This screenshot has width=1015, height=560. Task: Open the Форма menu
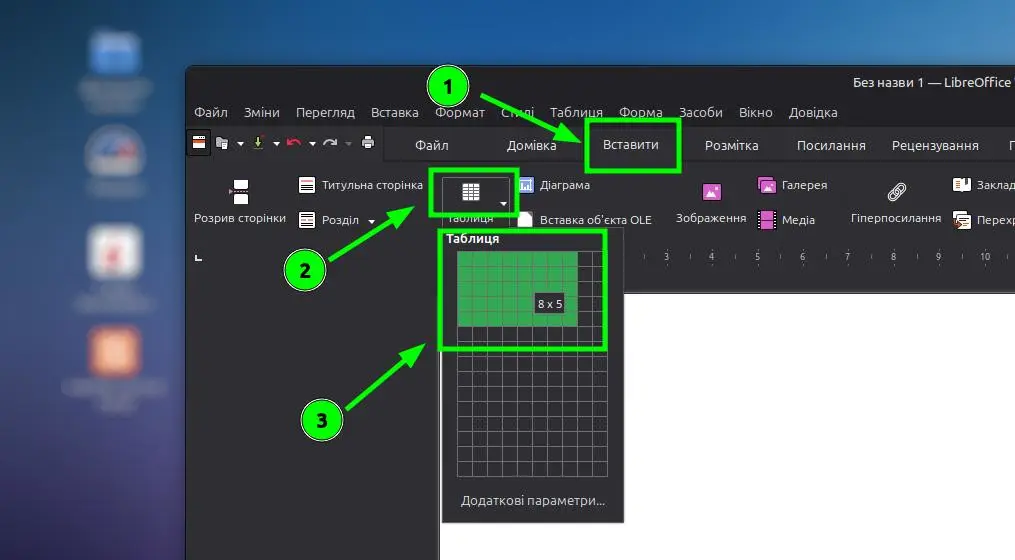(640, 113)
